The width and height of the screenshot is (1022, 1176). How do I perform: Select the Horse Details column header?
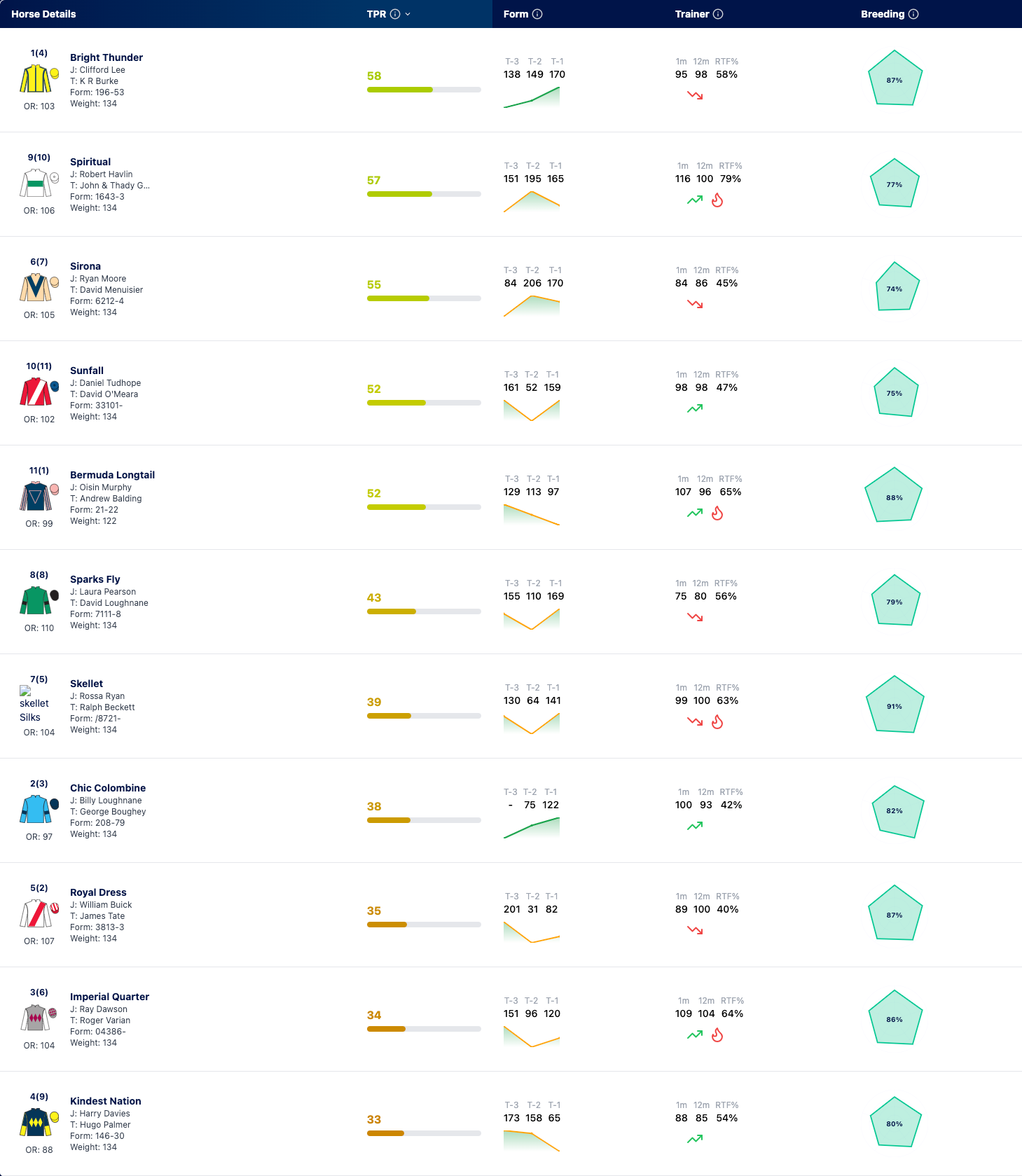43,14
